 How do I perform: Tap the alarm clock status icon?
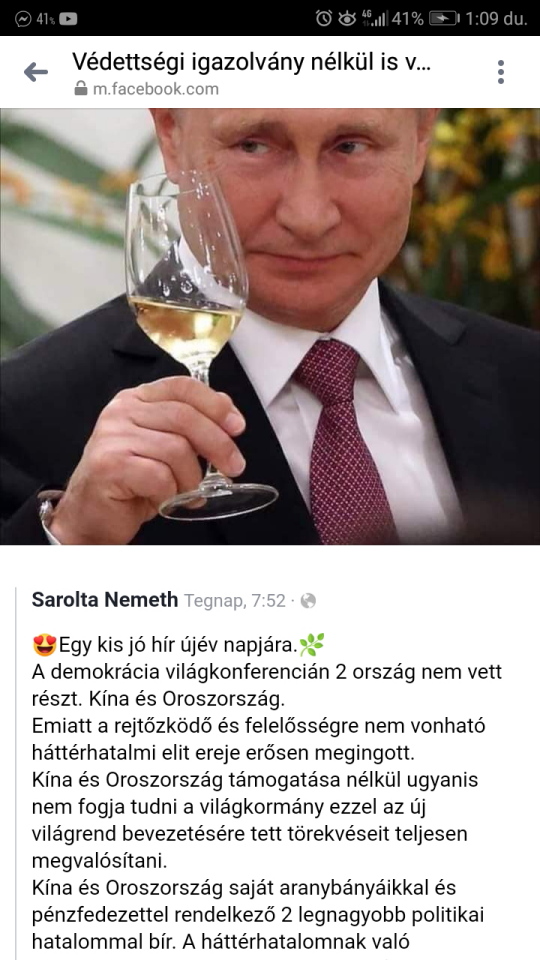click(324, 19)
